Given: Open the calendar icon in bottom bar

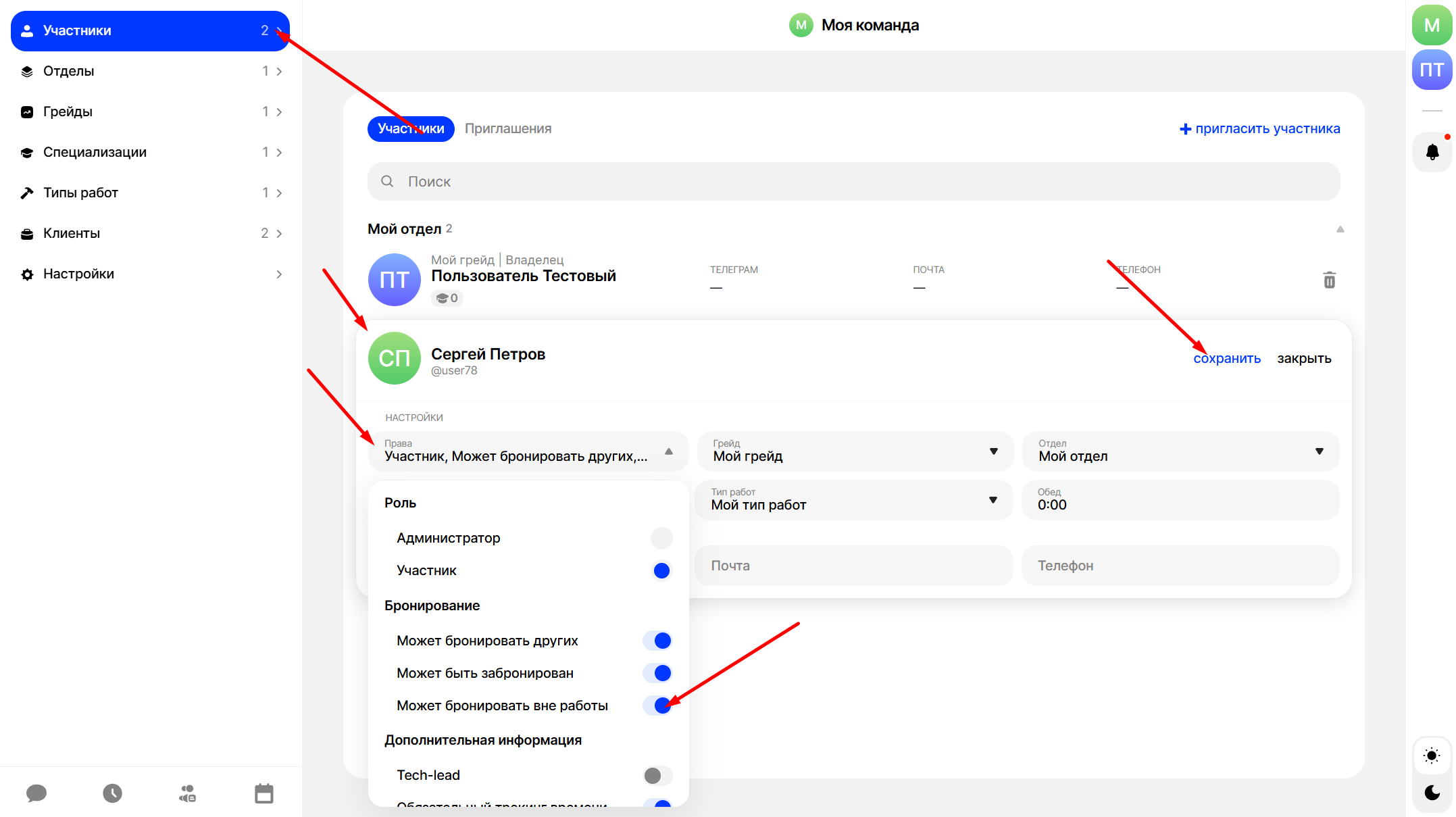Looking at the screenshot, I should (x=264, y=793).
